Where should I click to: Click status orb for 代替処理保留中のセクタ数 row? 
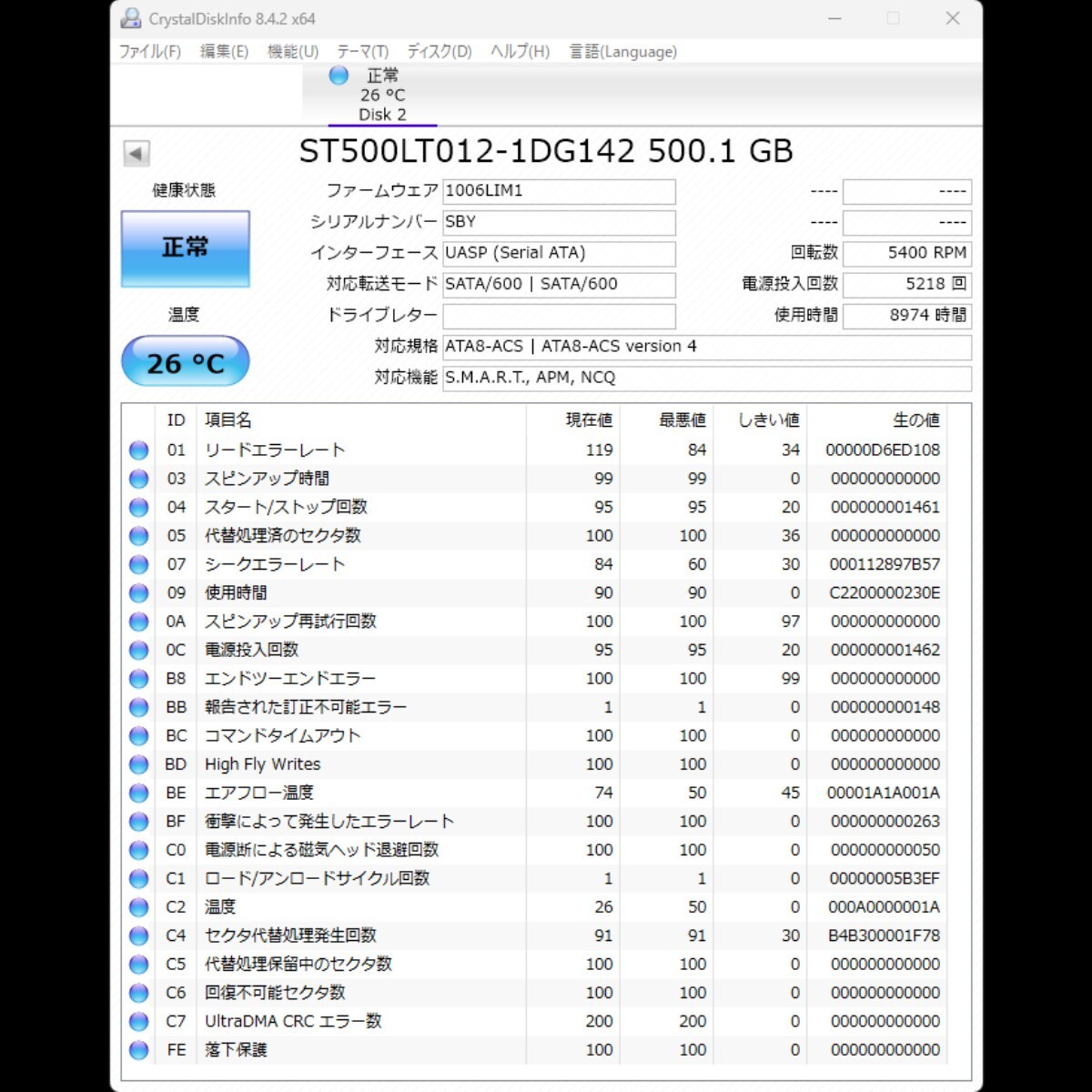138,965
